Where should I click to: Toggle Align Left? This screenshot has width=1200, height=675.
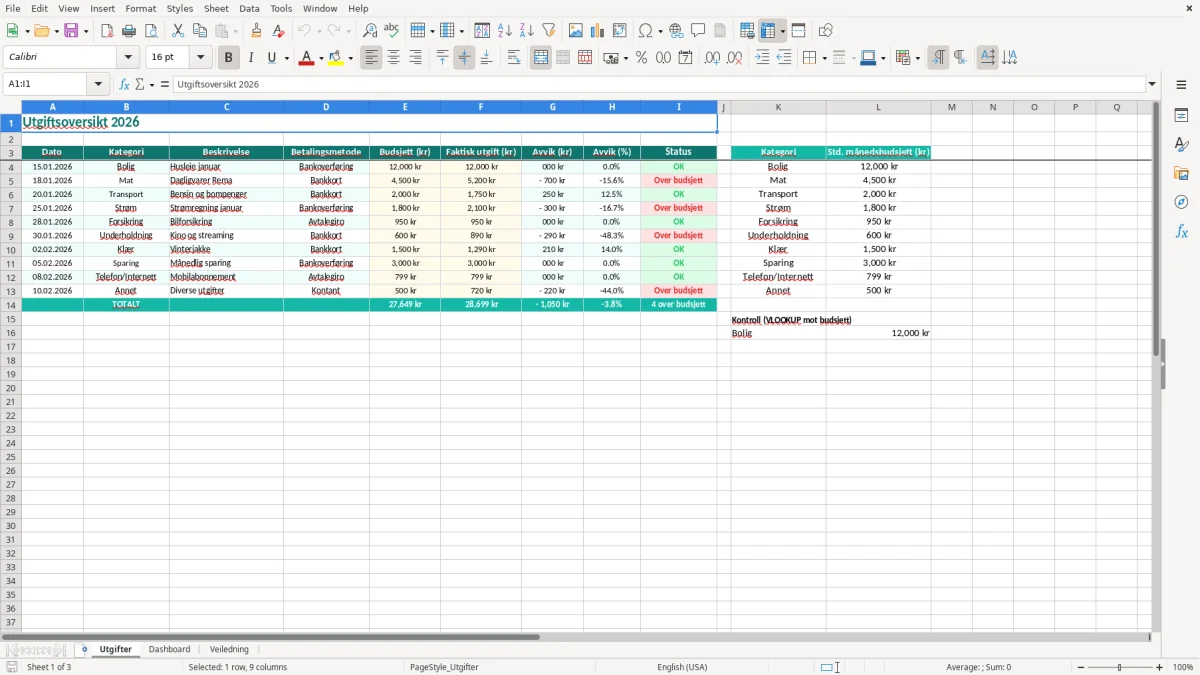click(x=372, y=58)
